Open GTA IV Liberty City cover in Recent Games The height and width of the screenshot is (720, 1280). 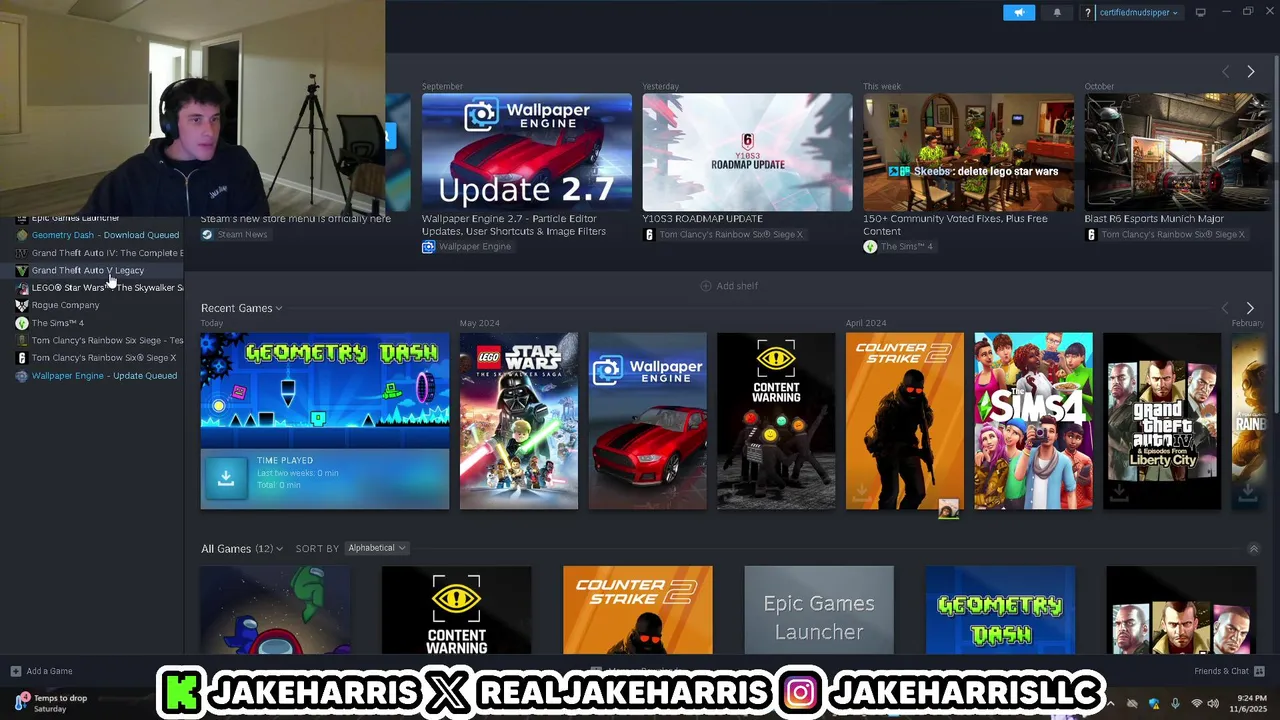click(x=1162, y=421)
